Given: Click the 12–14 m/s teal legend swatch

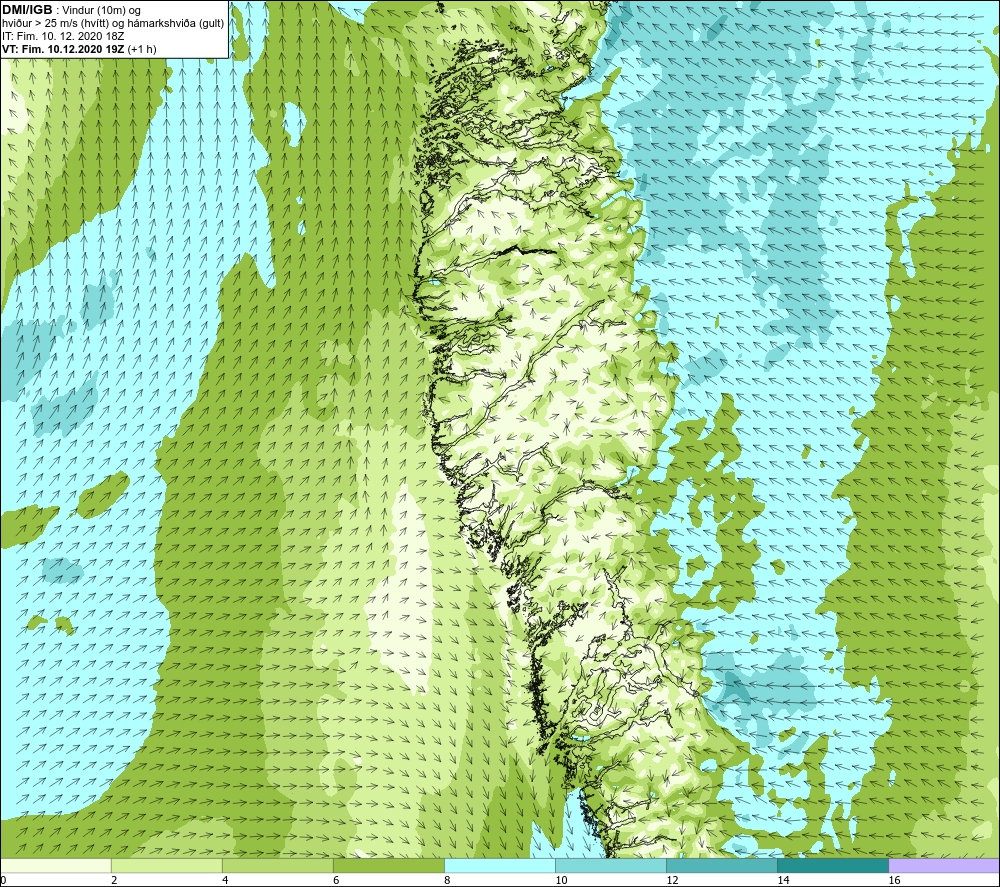Looking at the screenshot, I should [722, 866].
